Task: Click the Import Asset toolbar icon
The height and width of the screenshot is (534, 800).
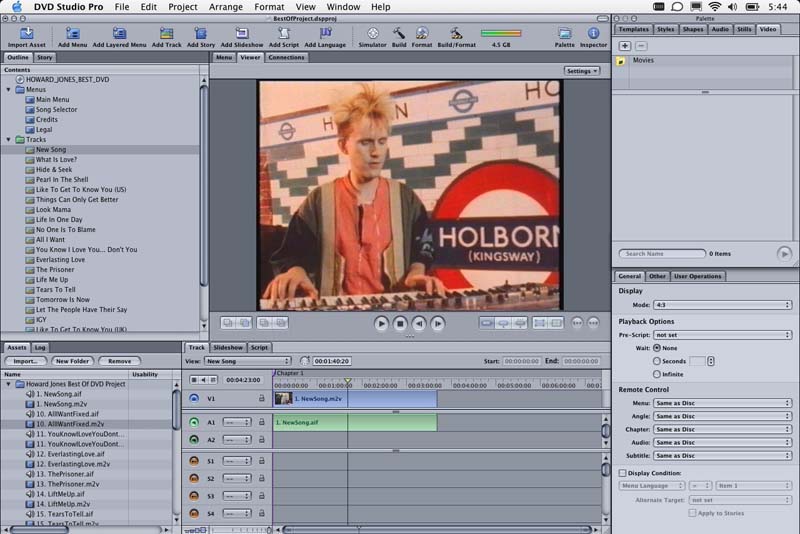Action: point(27,34)
